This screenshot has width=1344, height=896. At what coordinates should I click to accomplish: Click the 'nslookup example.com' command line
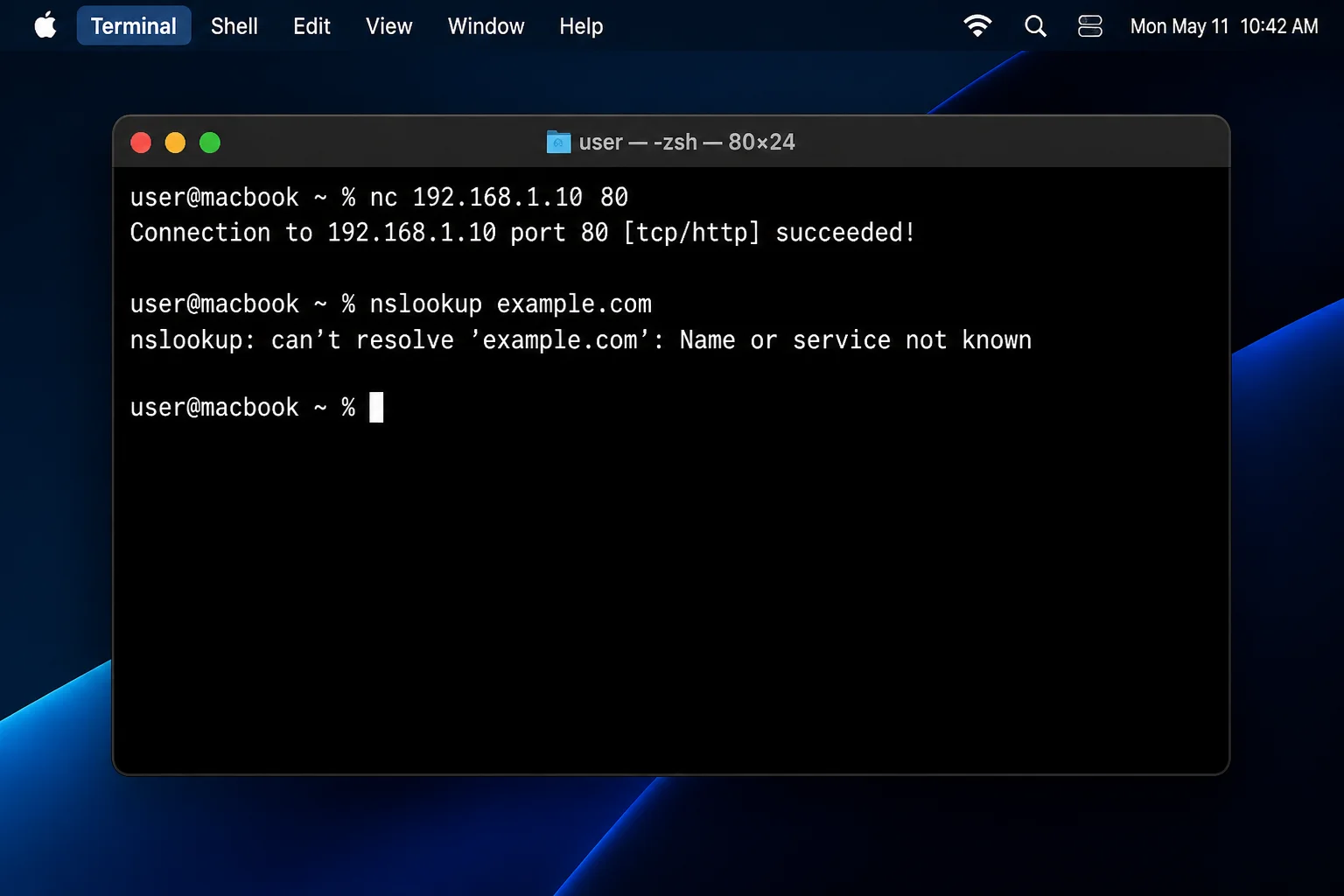coord(391,304)
